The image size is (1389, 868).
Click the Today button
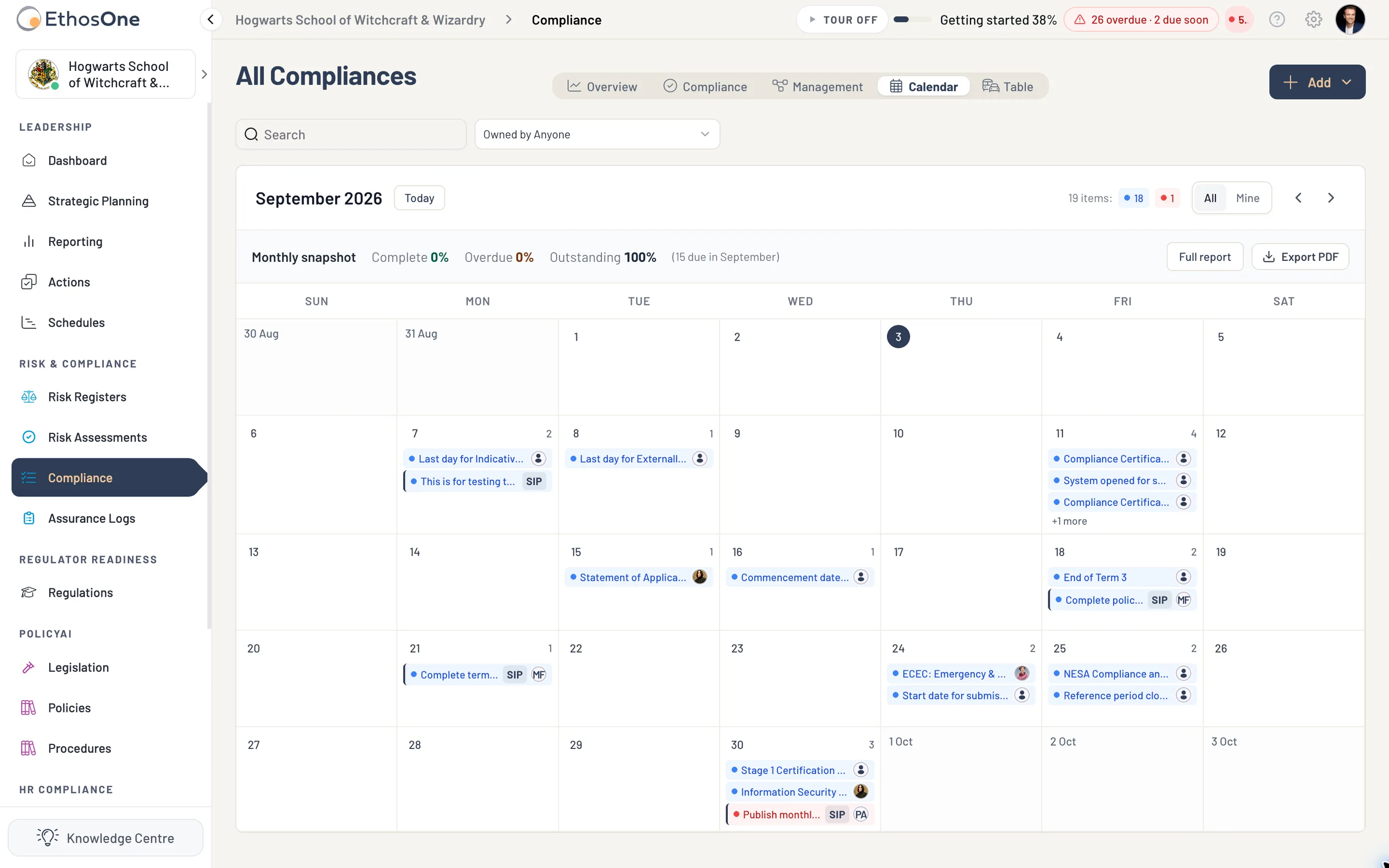pos(419,198)
